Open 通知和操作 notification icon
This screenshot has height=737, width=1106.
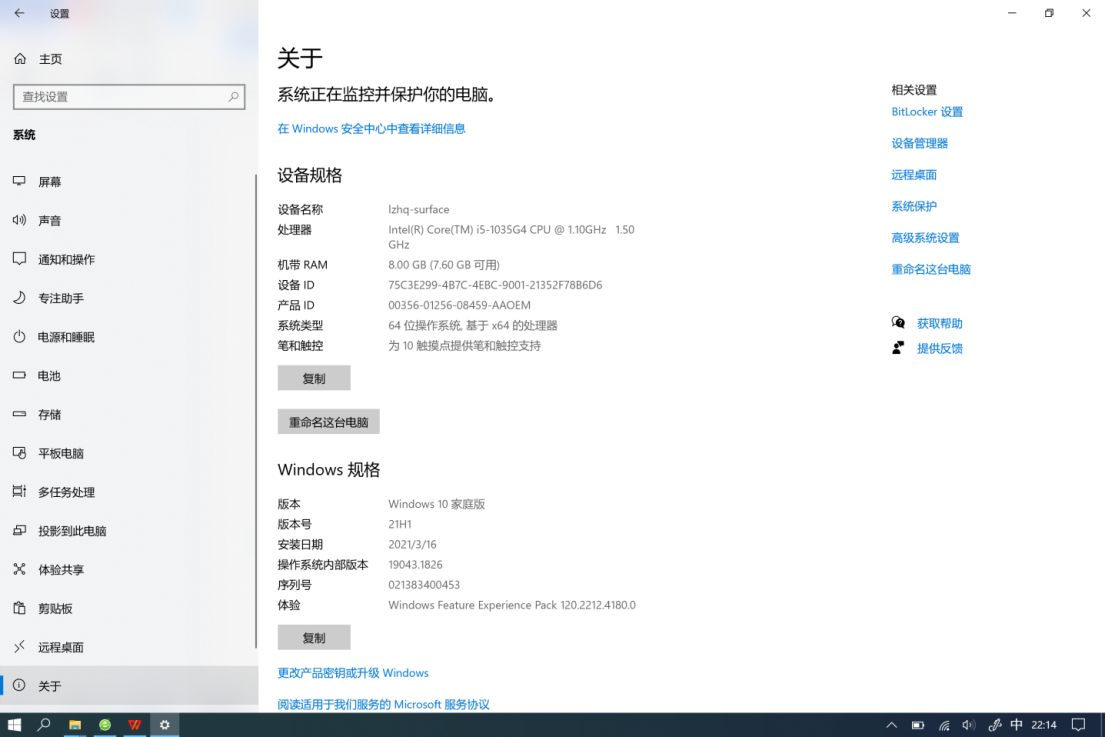pyautogui.click(x=19, y=259)
